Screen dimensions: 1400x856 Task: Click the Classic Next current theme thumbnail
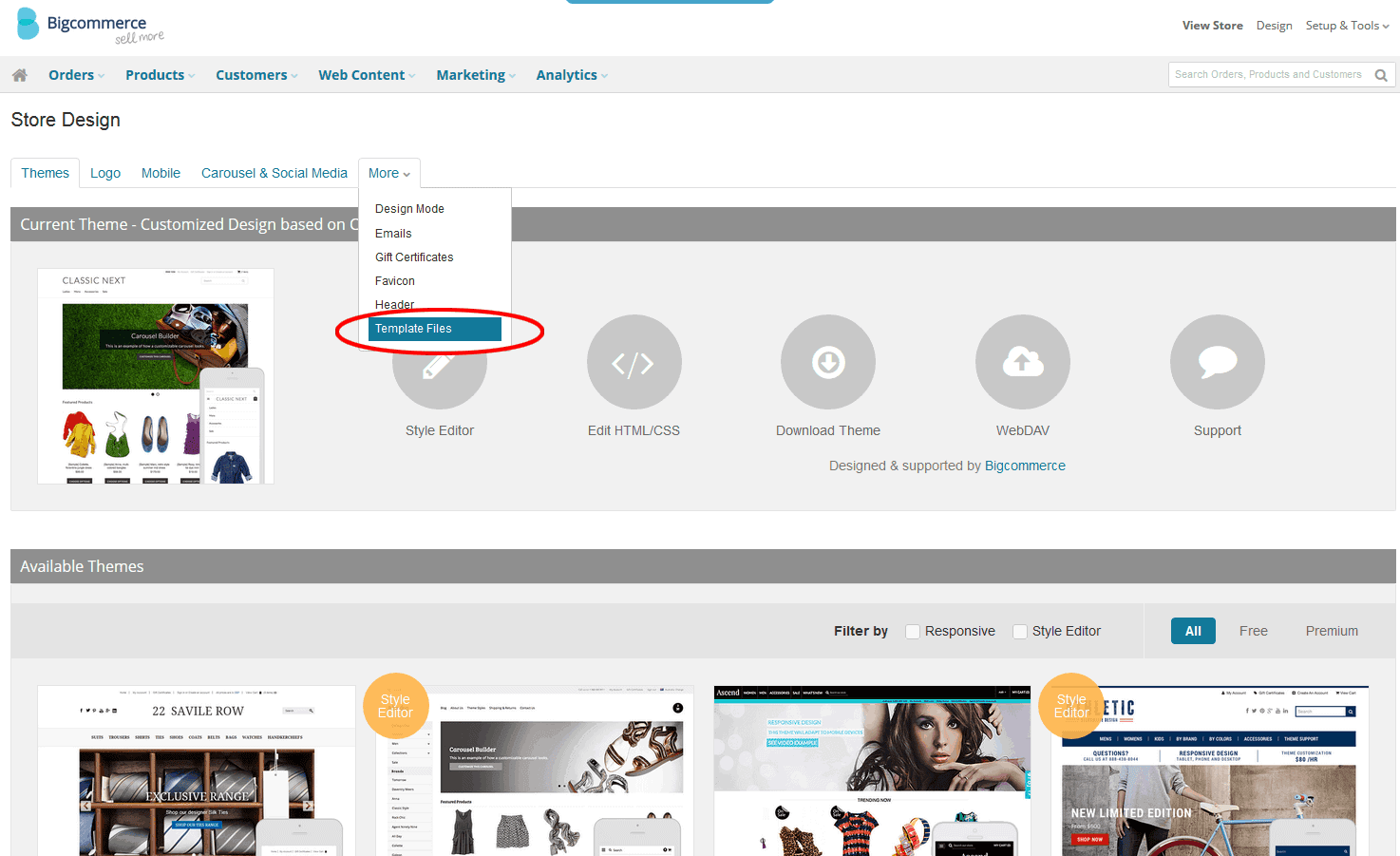pos(156,376)
